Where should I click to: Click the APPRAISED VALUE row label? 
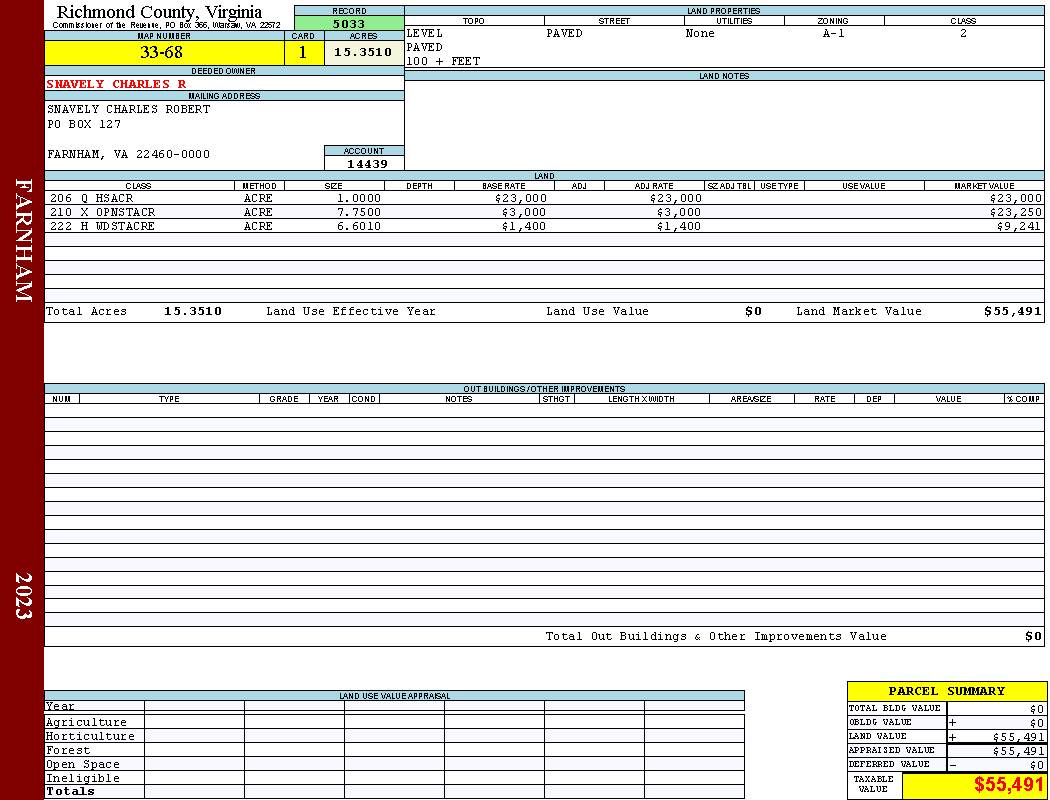(x=891, y=750)
